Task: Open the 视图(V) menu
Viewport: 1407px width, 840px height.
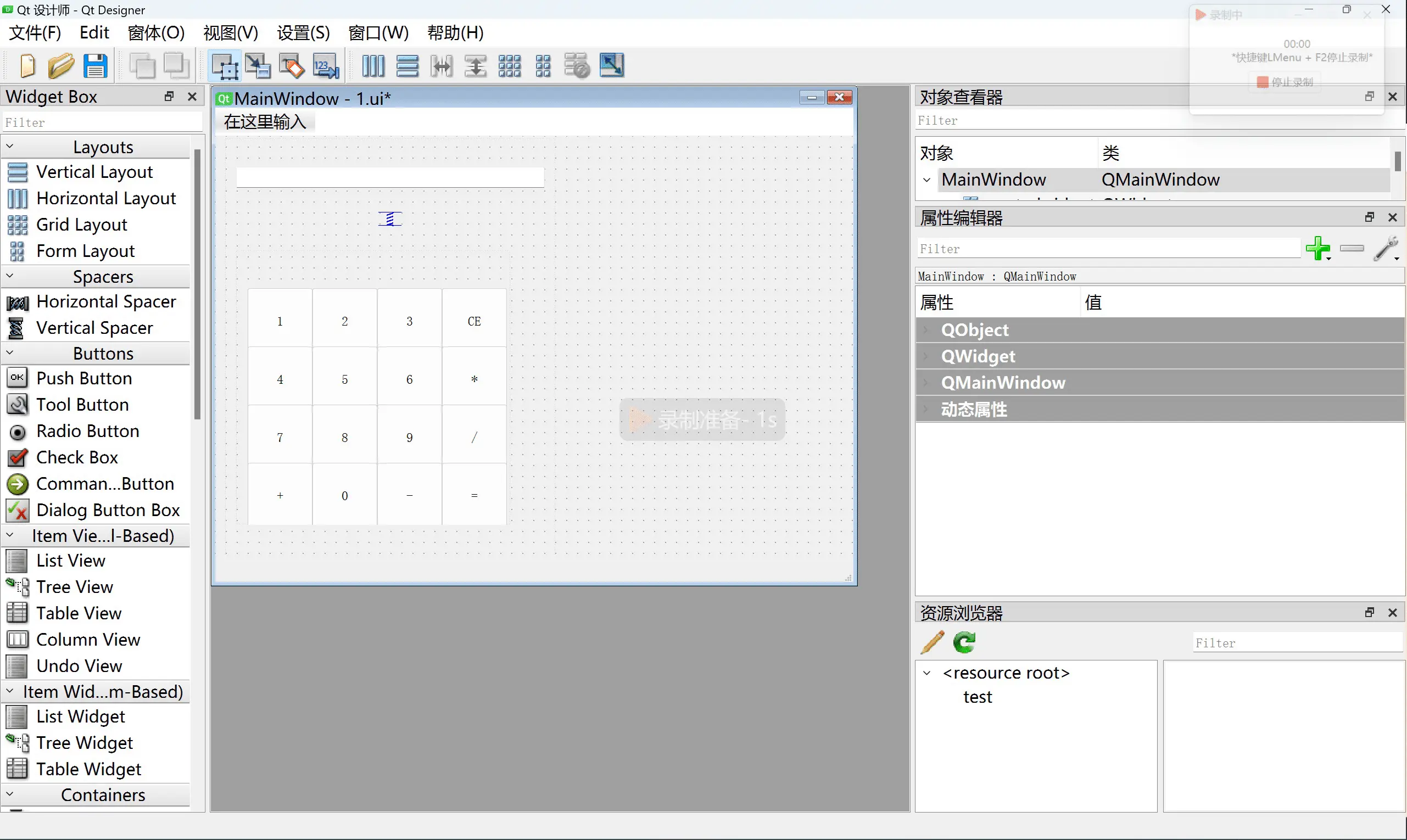Action: [x=231, y=33]
